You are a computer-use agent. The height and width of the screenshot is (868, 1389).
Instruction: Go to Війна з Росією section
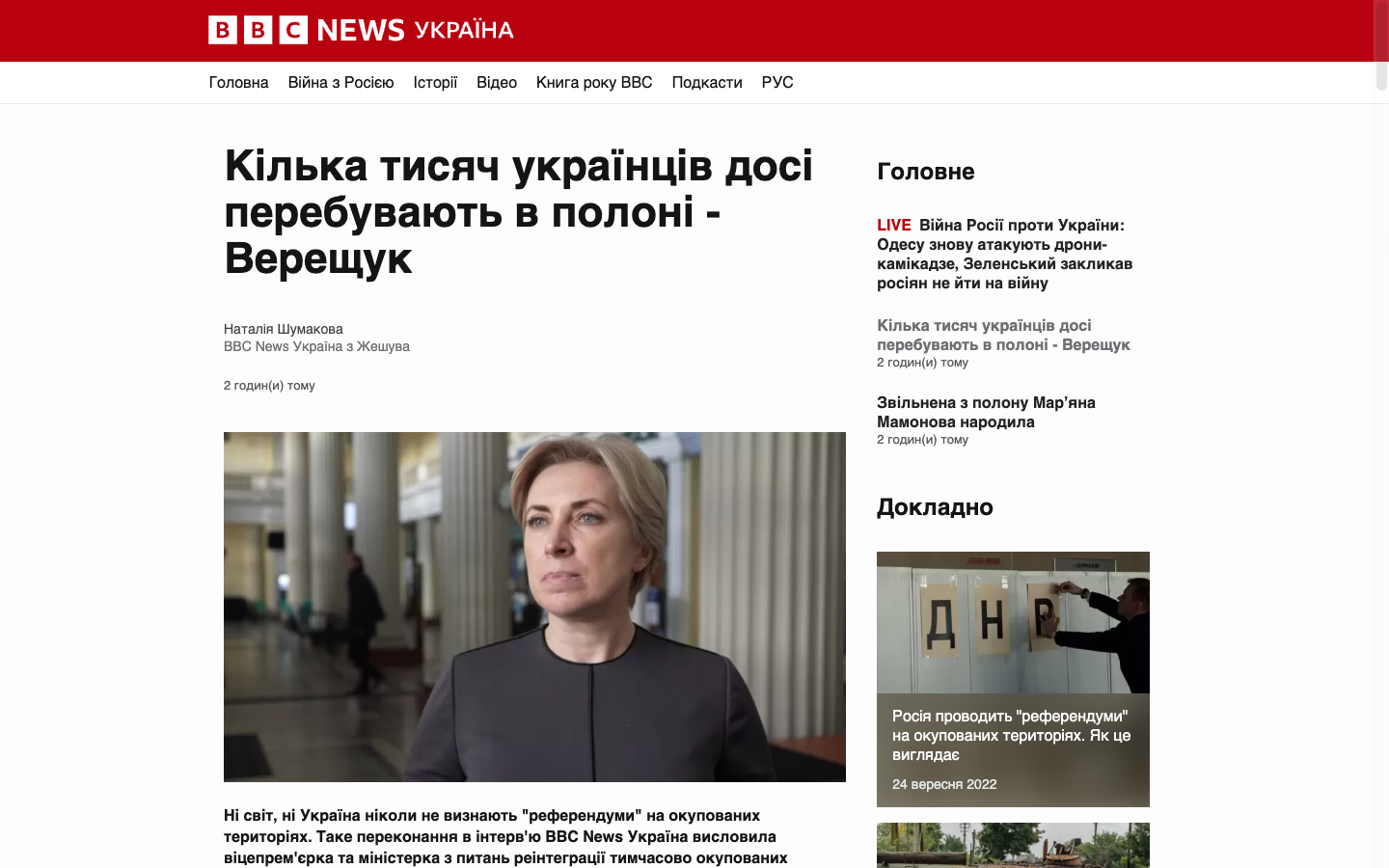340,83
